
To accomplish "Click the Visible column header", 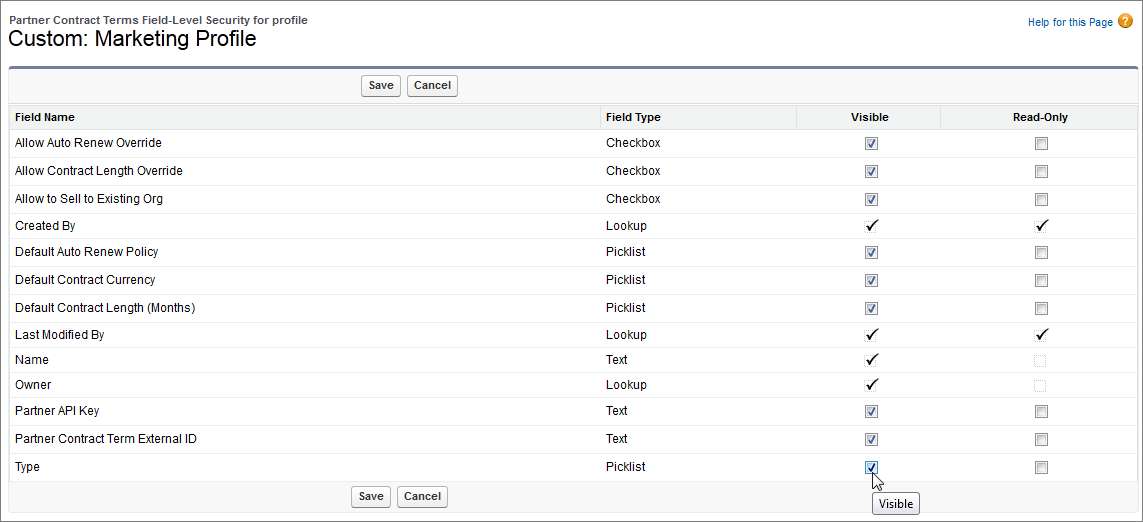I will 870,117.
